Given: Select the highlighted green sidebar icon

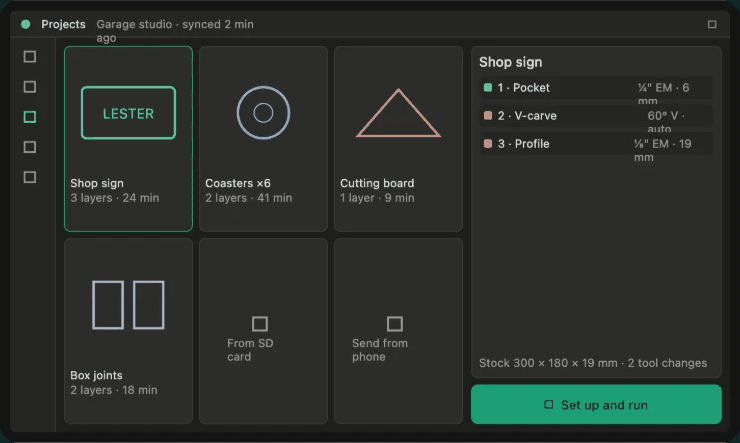Looking at the screenshot, I should pos(30,117).
